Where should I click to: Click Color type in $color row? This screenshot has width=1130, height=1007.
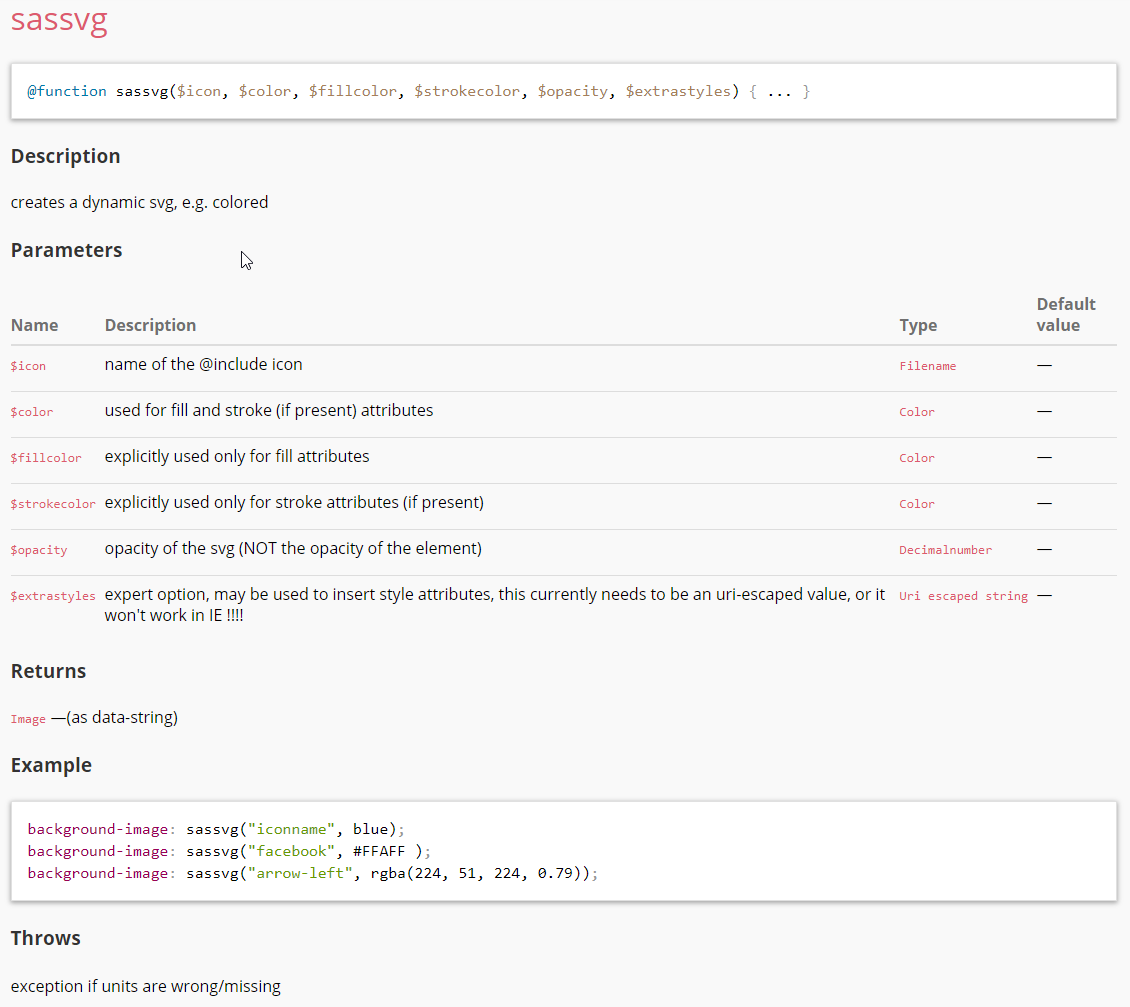click(917, 412)
